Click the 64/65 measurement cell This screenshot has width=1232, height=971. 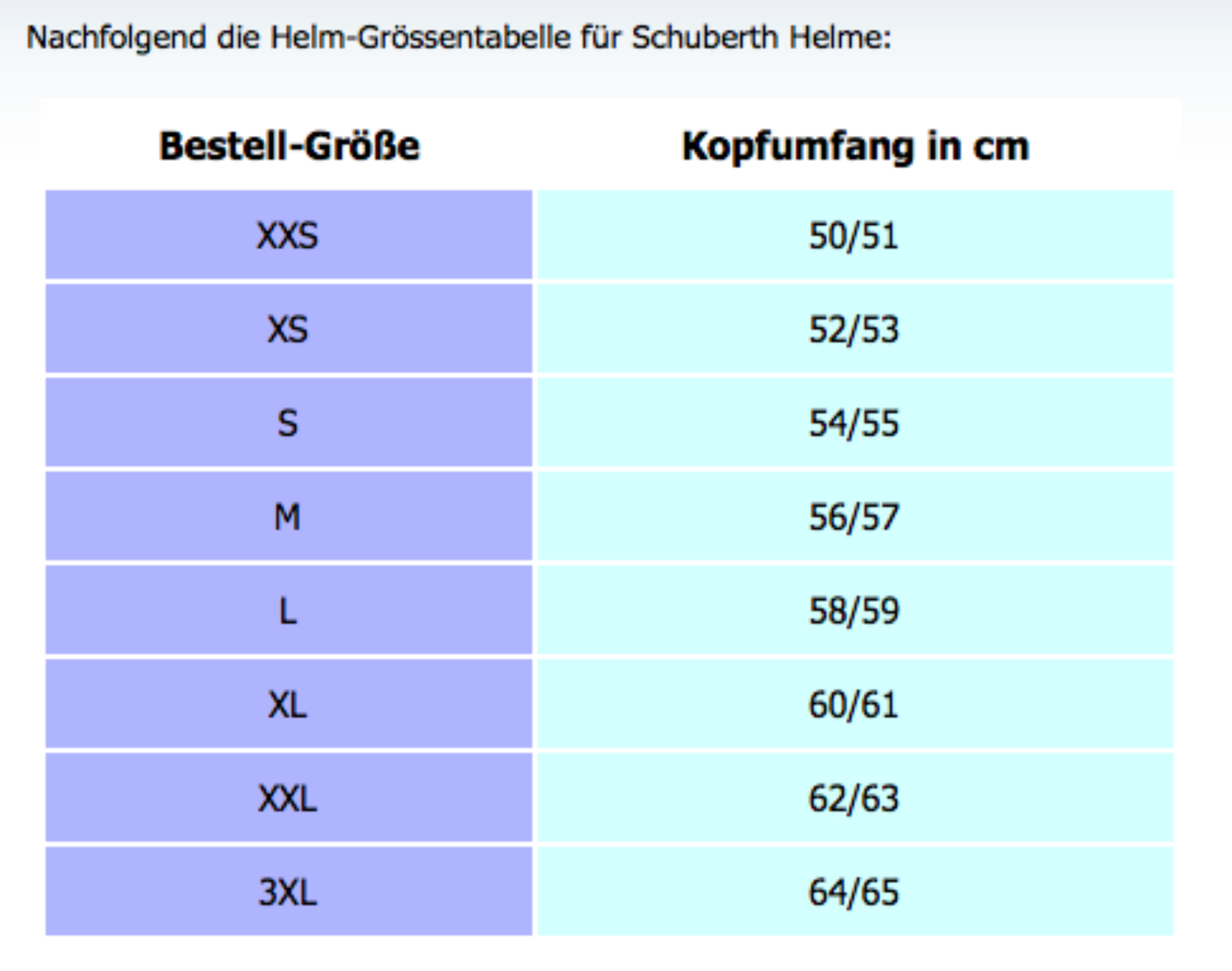[x=854, y=892]
